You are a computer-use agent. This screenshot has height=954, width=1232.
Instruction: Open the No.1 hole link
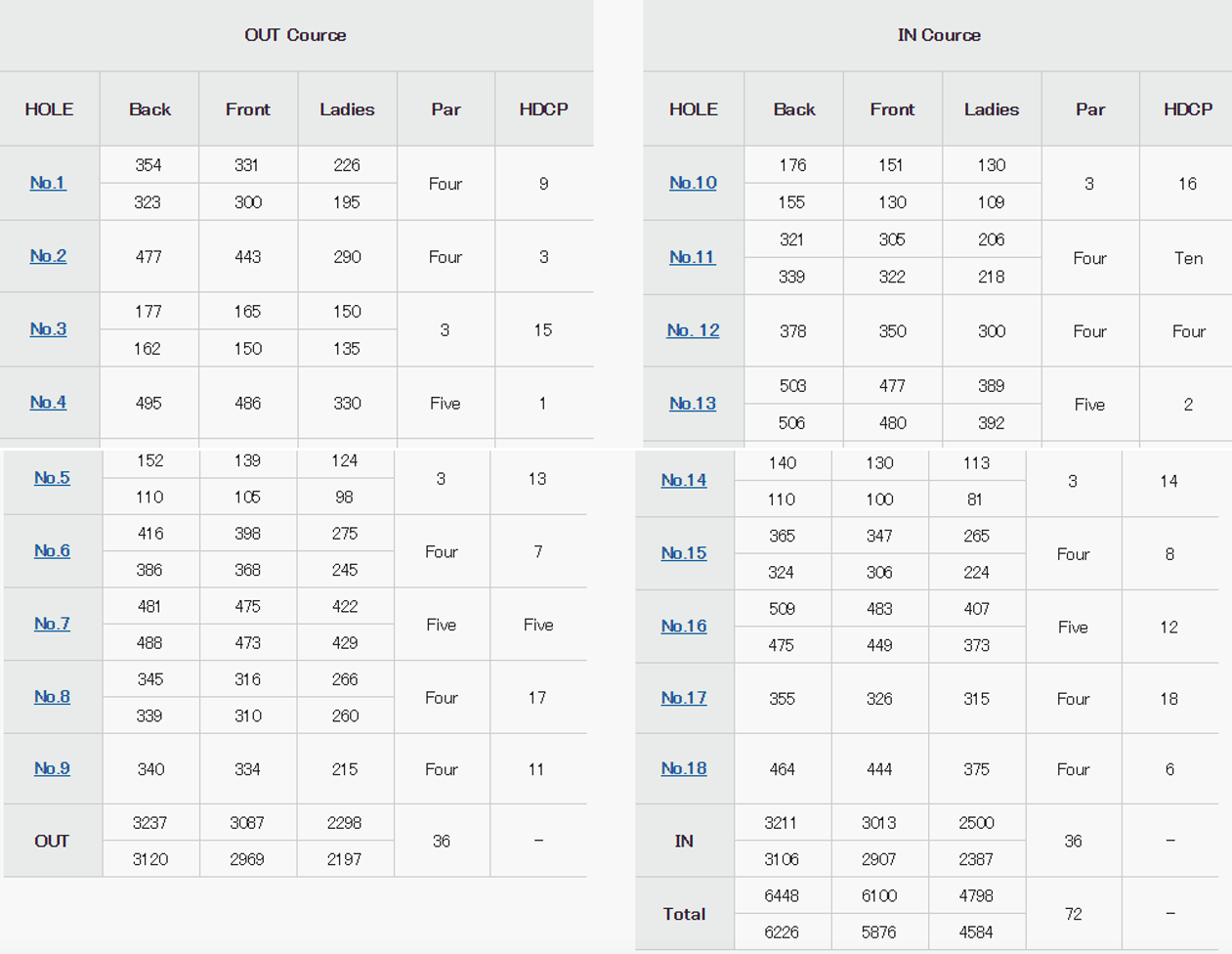coord(48,183)
